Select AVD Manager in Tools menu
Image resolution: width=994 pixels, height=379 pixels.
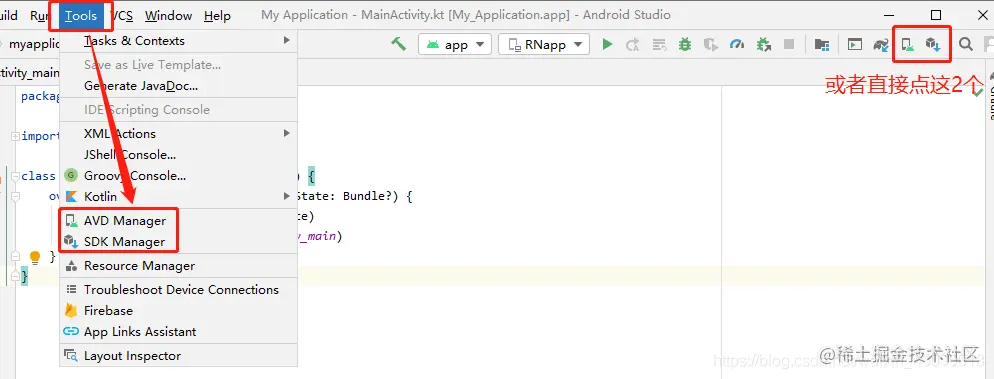click(179, 221)
